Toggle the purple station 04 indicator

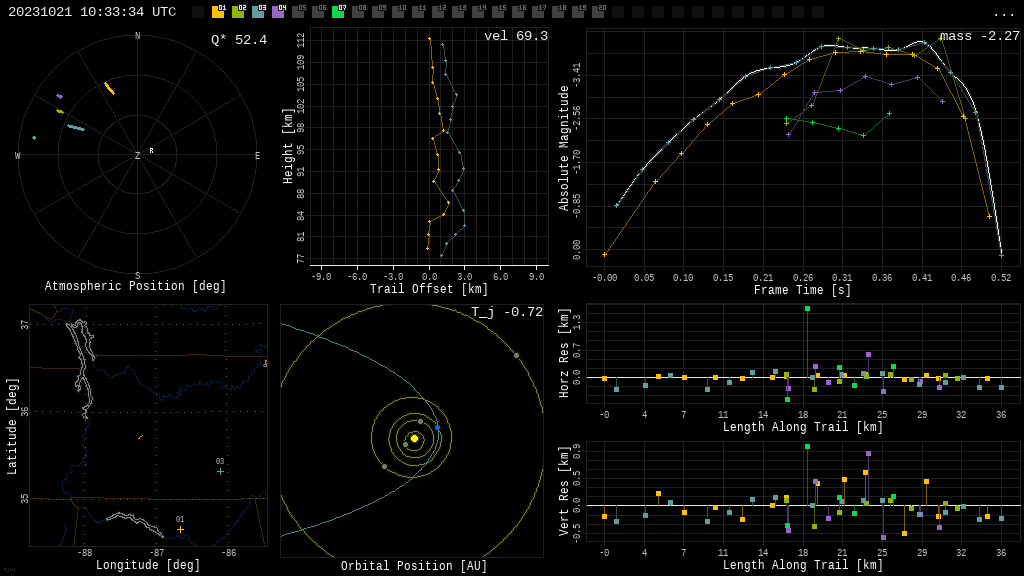click(x=278, y=12)
